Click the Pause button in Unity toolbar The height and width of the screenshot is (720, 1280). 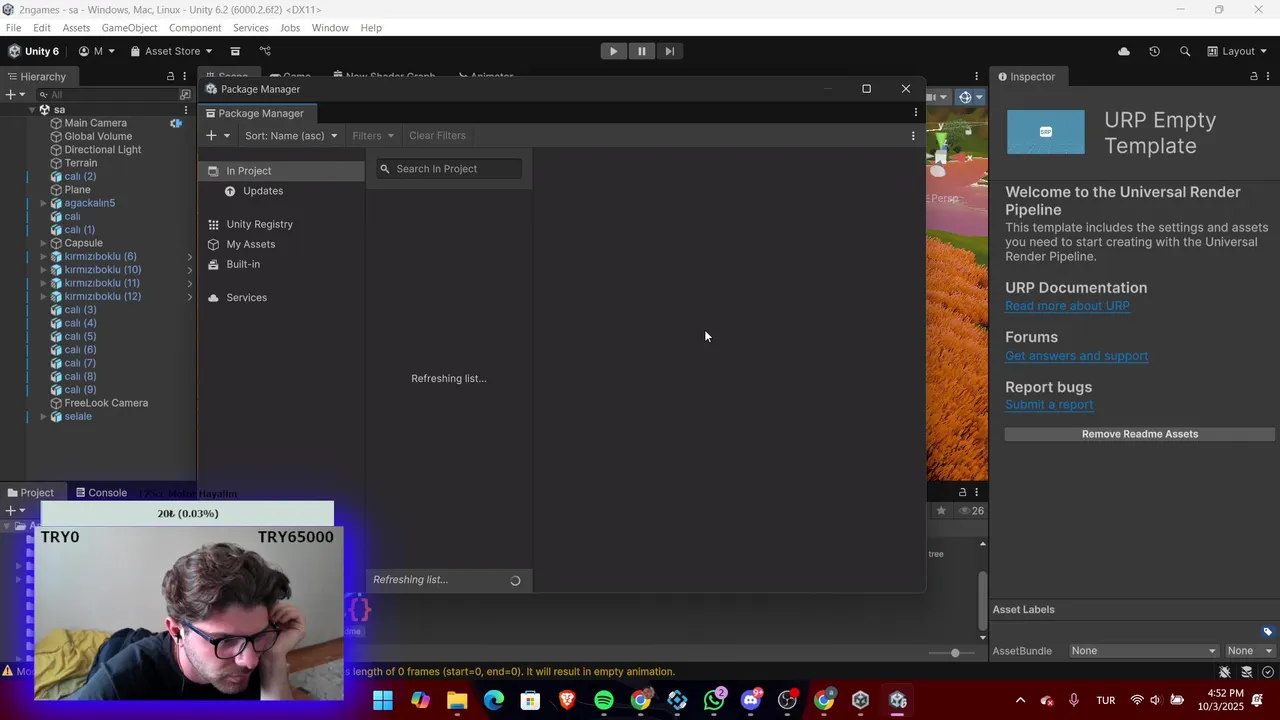(x=641, y=51)
